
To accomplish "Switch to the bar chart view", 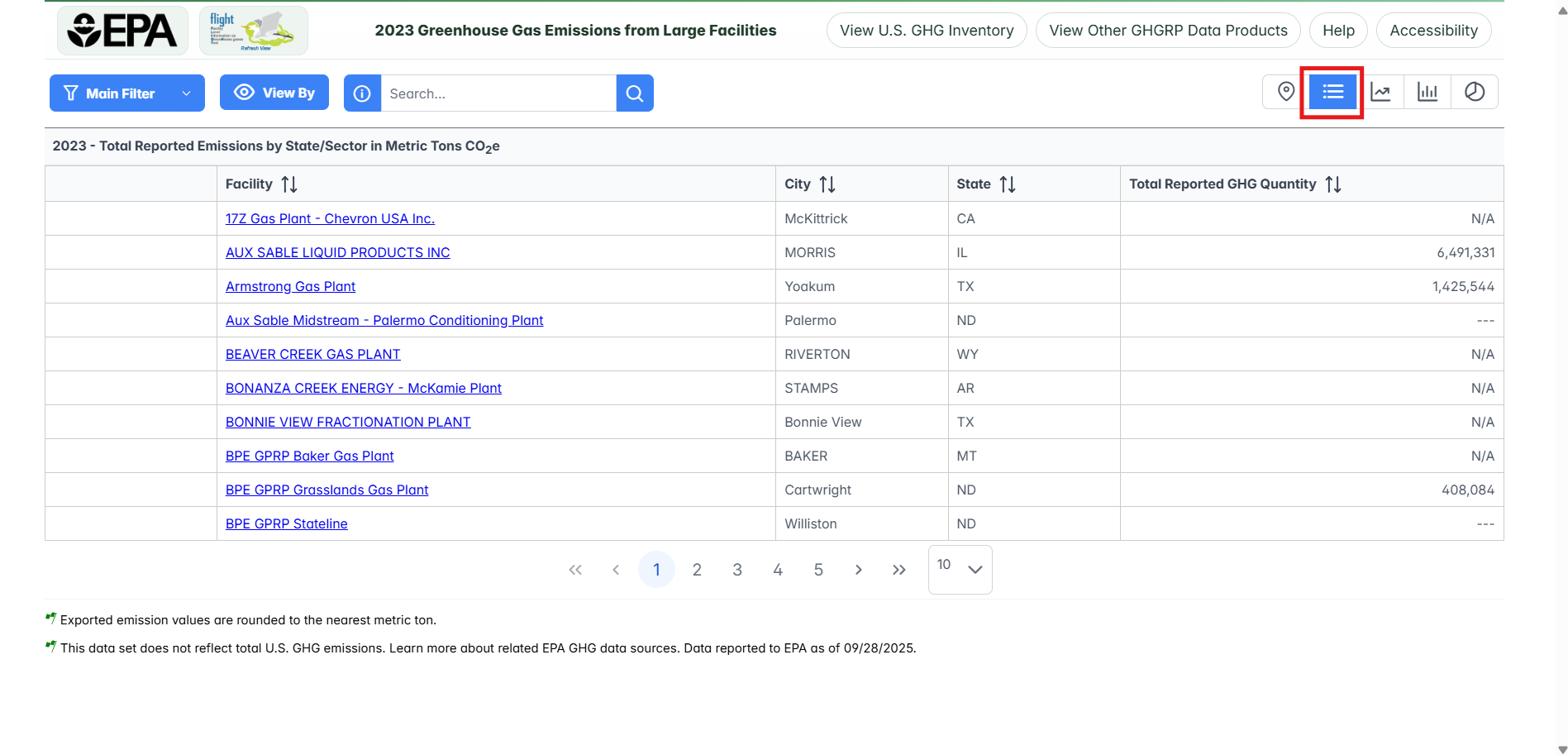I will click(x=1427, y=92).
